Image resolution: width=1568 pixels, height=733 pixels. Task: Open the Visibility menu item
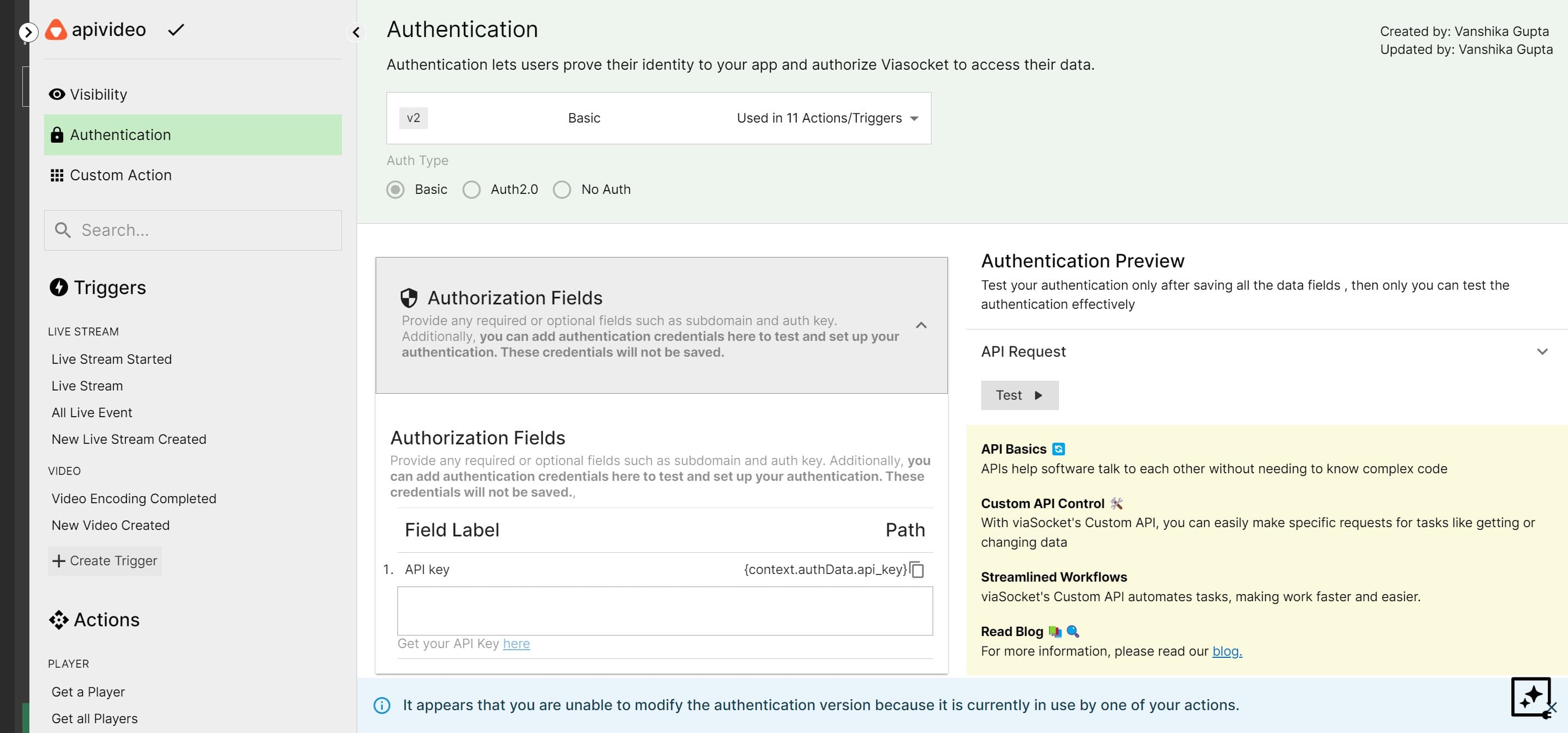pyautogui.click(x=193, y=94)
